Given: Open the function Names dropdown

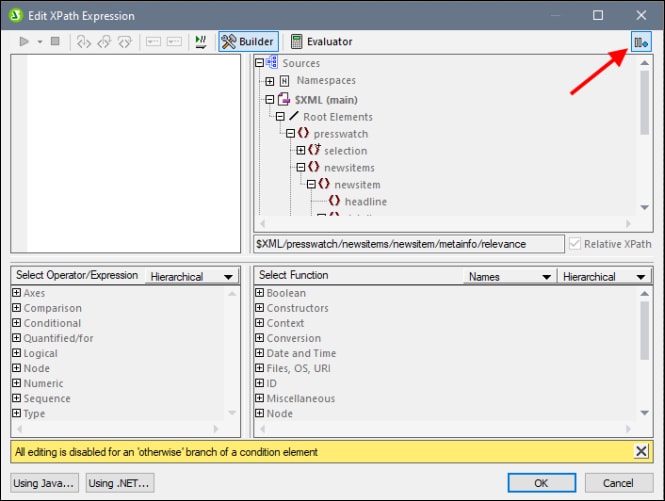Looking at the screenshot, I should [509, 277].
